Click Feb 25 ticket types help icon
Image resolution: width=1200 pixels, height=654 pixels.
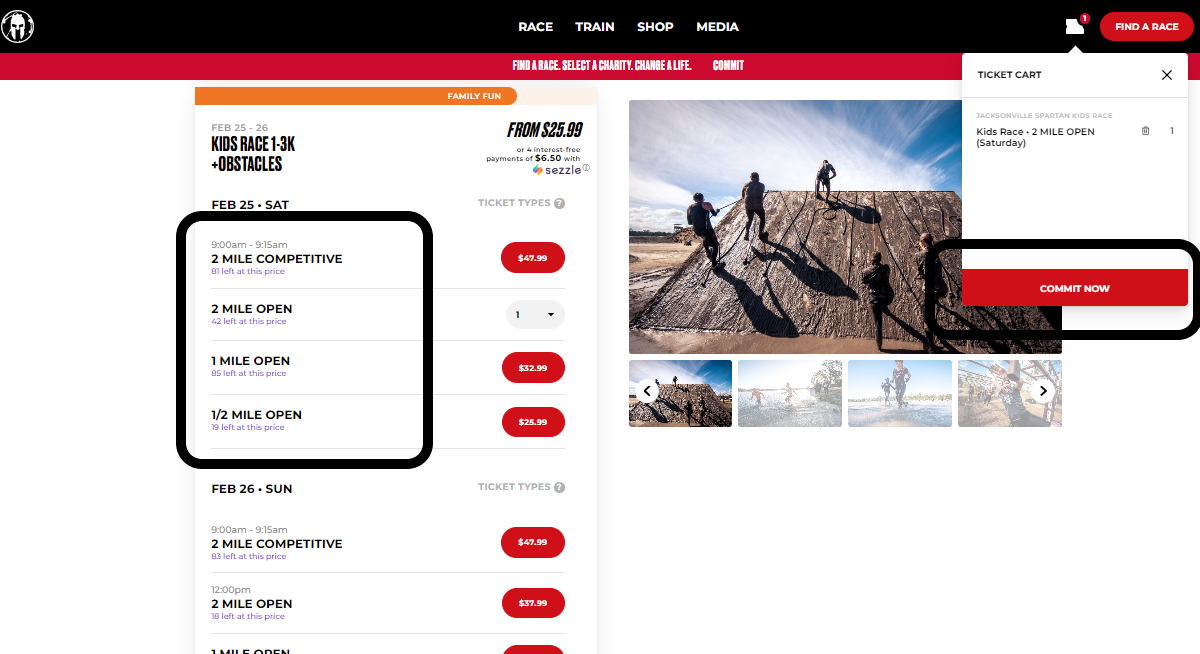click(559, 203)
